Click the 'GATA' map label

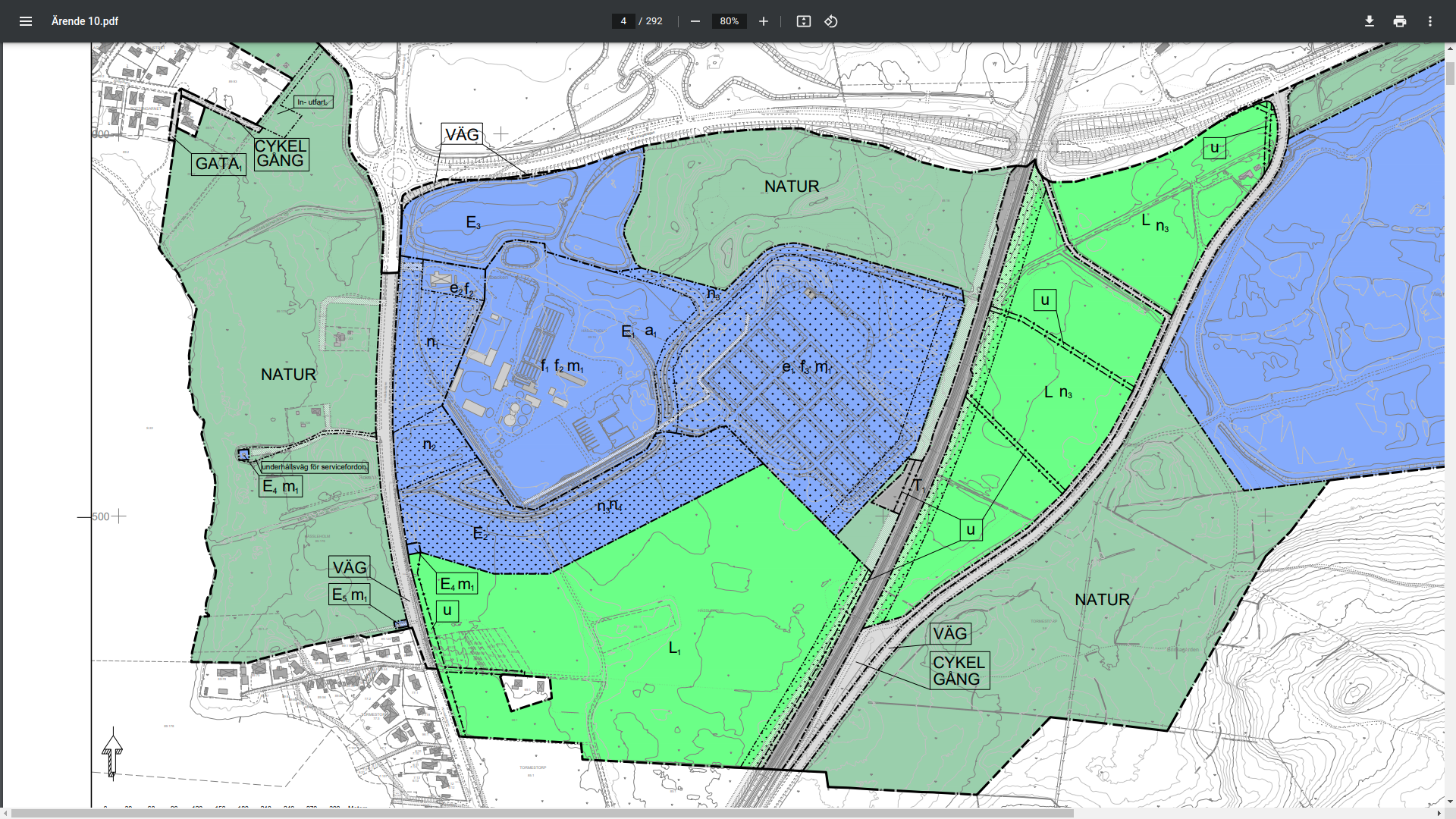218,164
